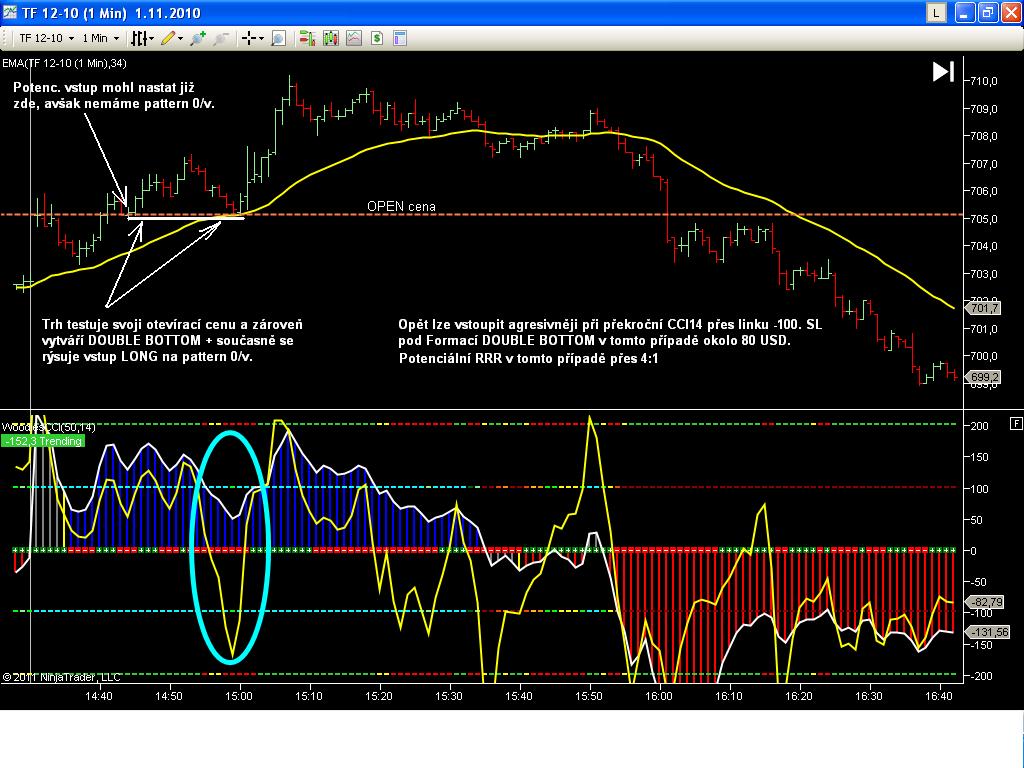This screenshot has height=768, width=1024.
Task: Click the skip-to-end arrow on chart
Action: (x=943, y=72)
